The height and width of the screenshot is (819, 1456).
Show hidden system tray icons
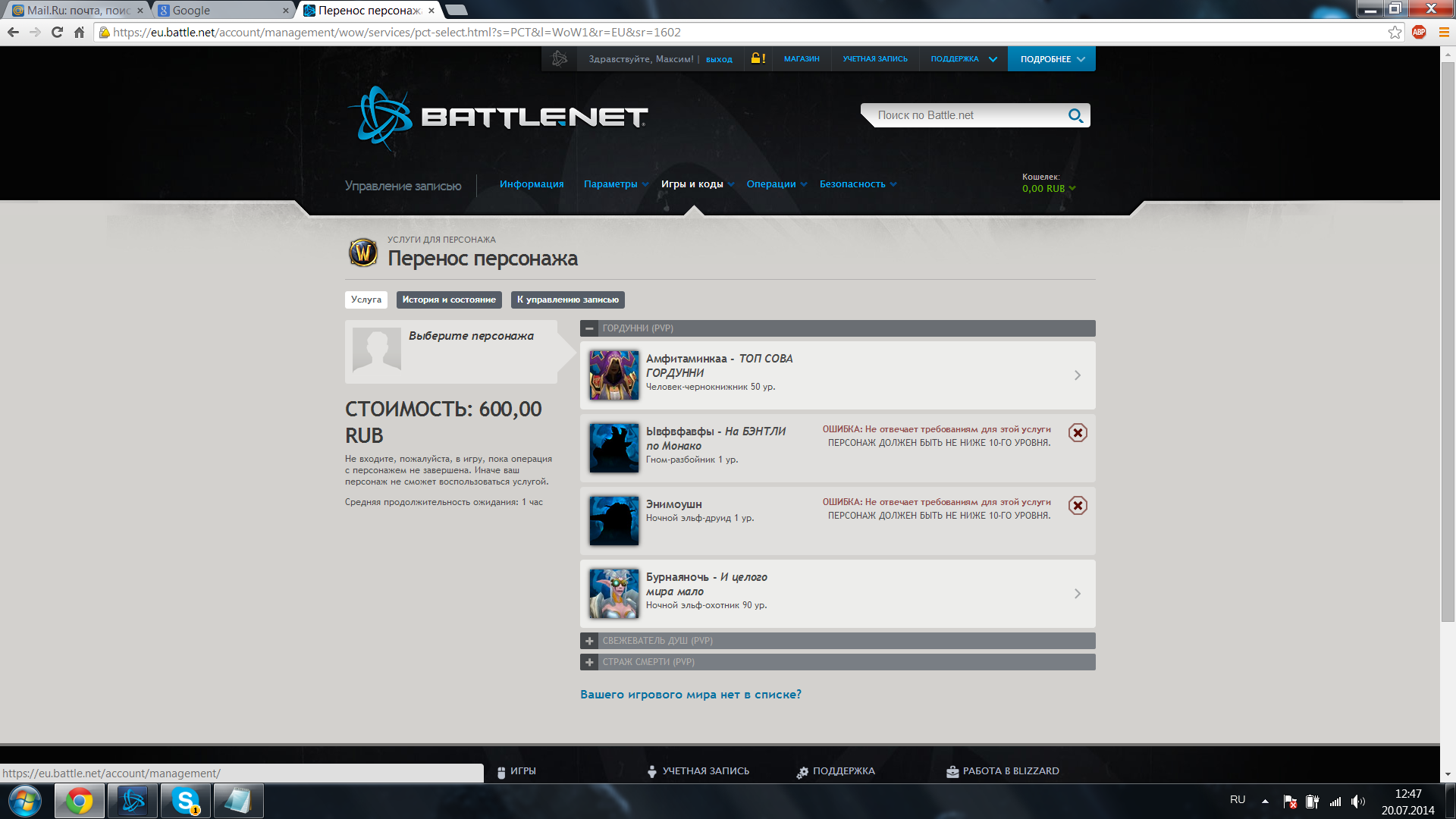click(x=1265, y=801)
